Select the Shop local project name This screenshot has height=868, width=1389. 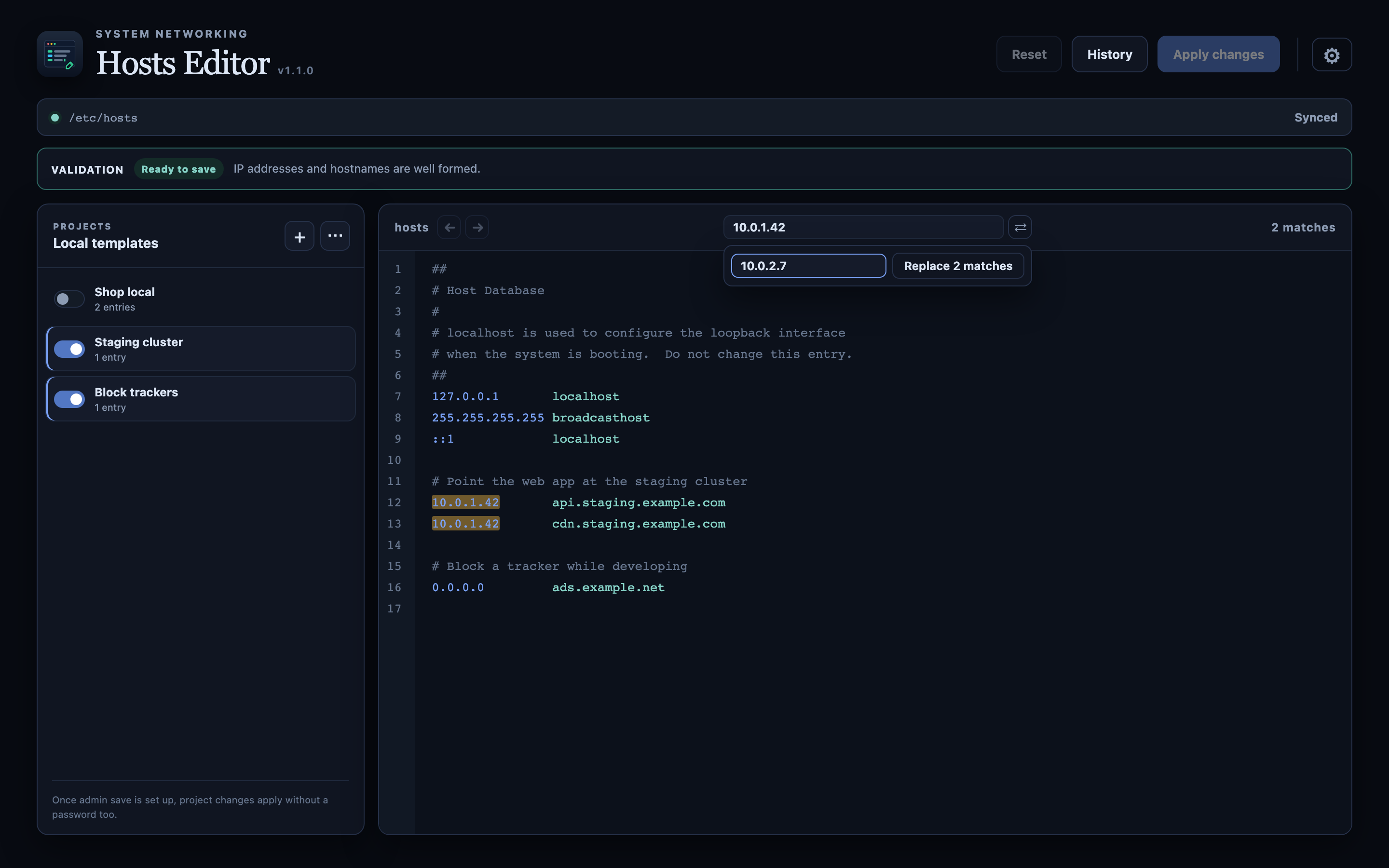pyautogui.click(x=124, y=292)
